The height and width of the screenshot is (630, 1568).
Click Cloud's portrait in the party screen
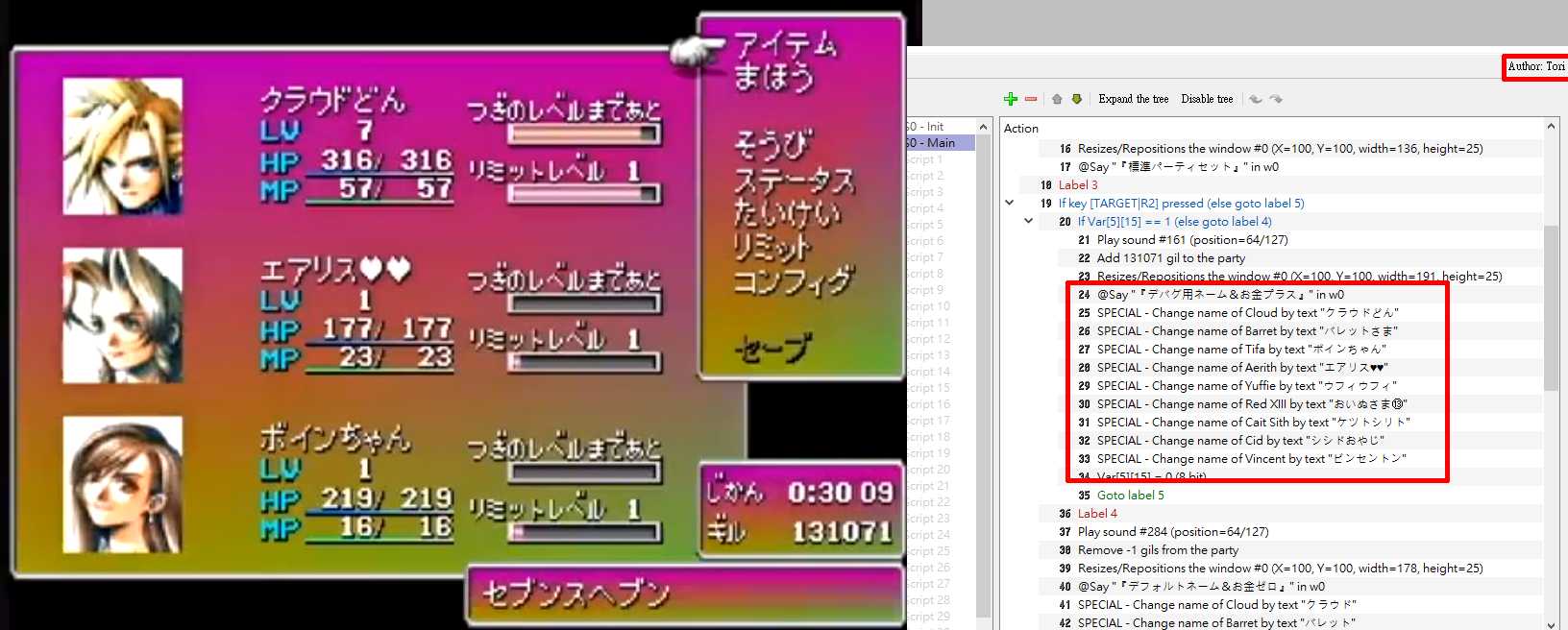click(x=123, y=146)
